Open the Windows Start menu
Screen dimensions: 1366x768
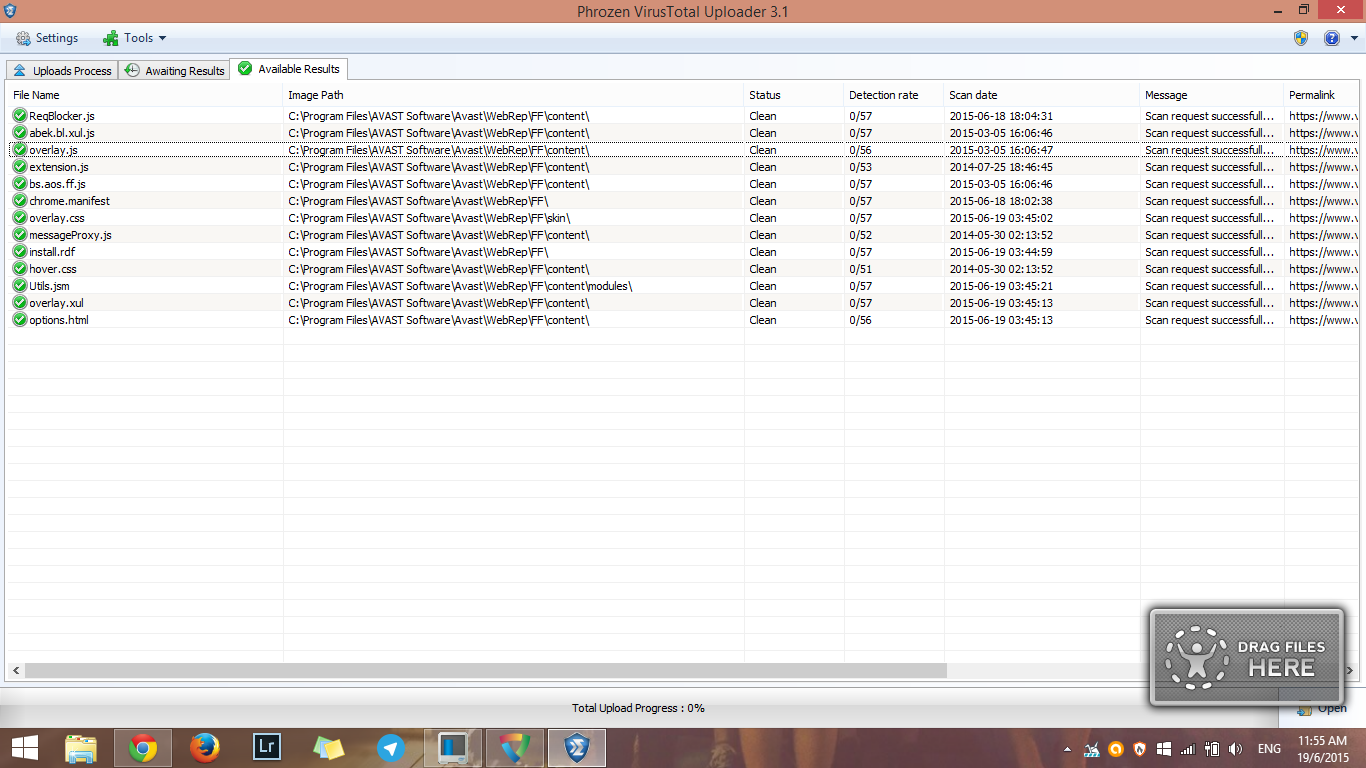24,748
